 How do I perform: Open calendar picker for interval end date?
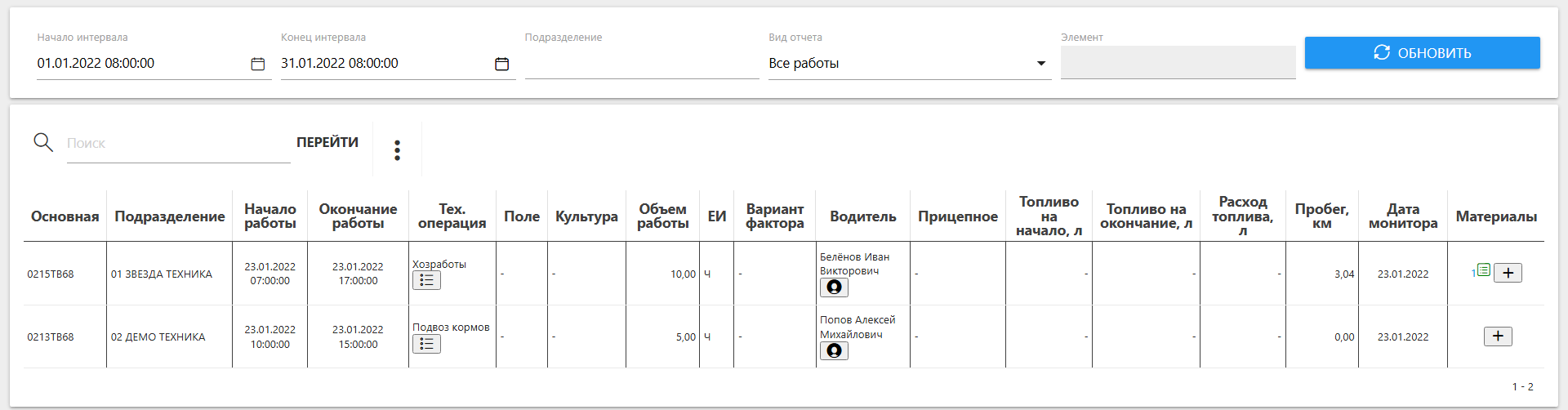(x=501, y=64)
